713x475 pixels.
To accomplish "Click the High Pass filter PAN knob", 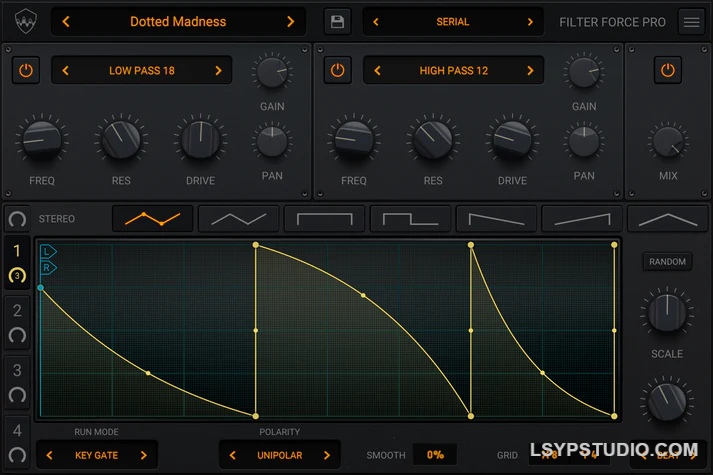I will pos(584,141).
